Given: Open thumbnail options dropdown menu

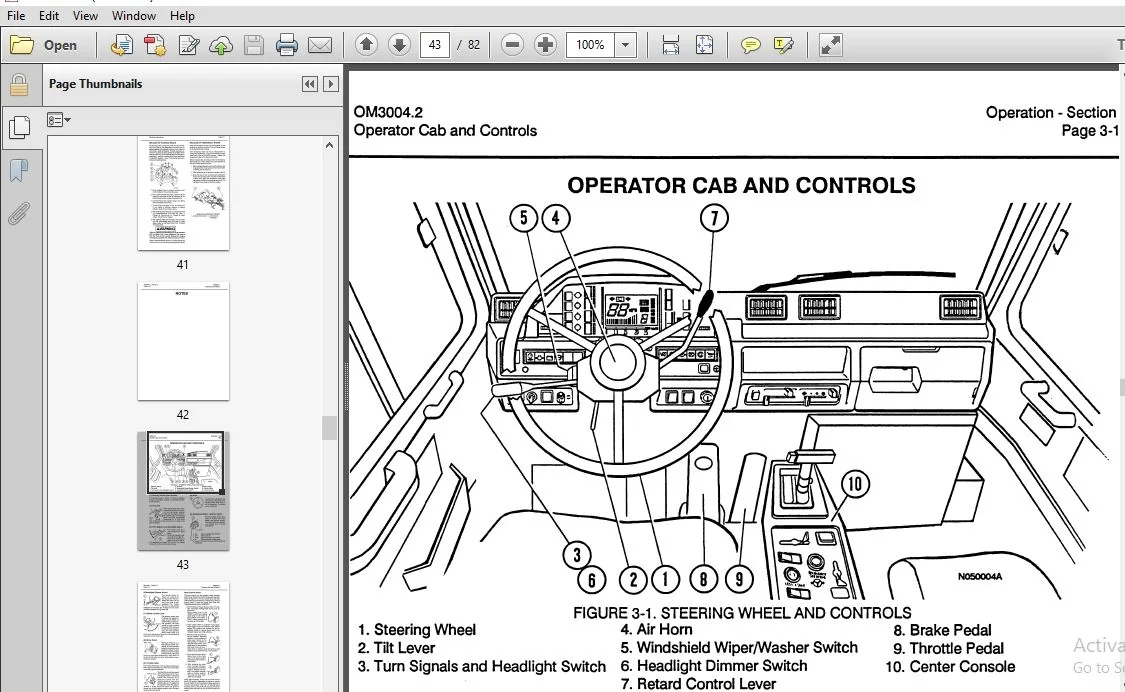Looking at the screenshot, I should tap(59, 120).
